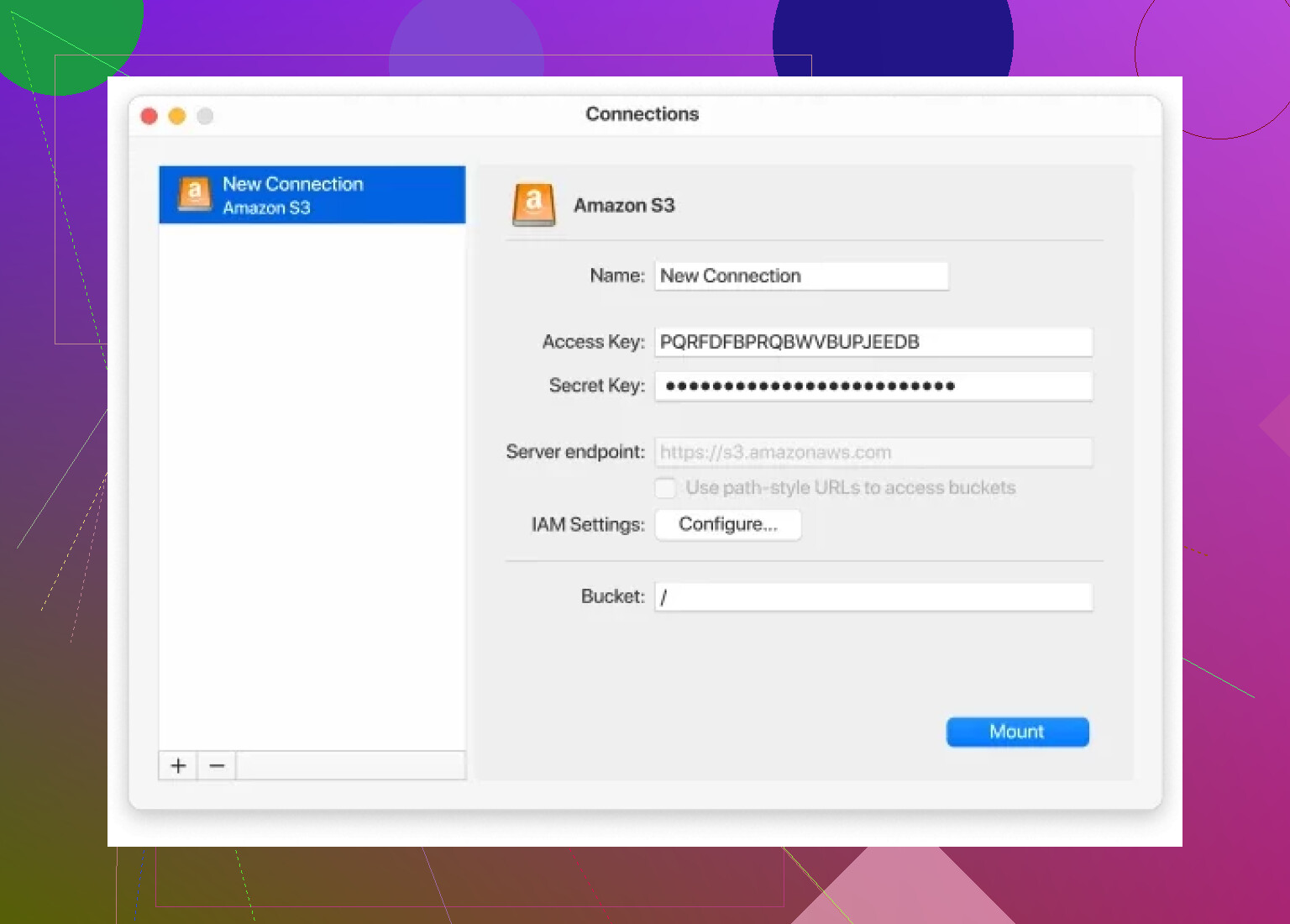Click the Secret Key label

(x=597, y=386)
